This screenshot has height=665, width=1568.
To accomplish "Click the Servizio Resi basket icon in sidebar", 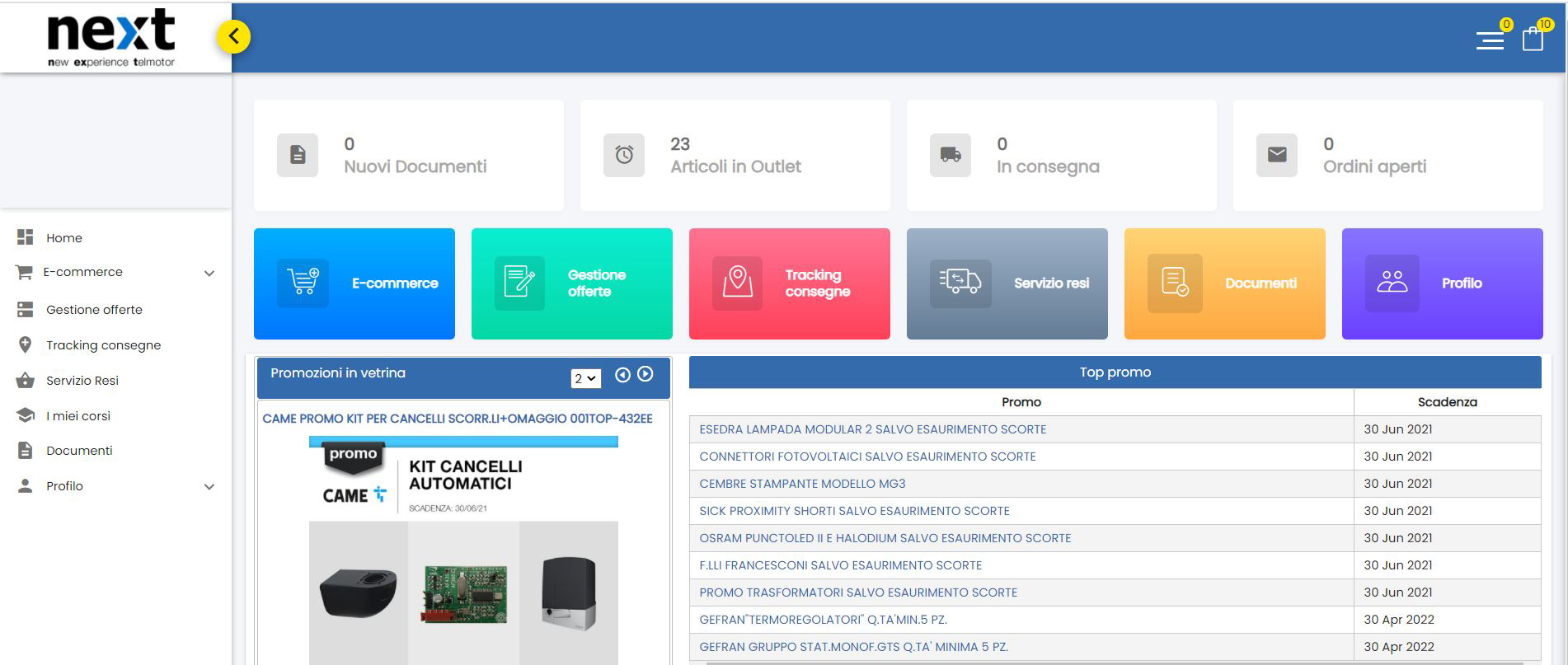I will (26, 381).
